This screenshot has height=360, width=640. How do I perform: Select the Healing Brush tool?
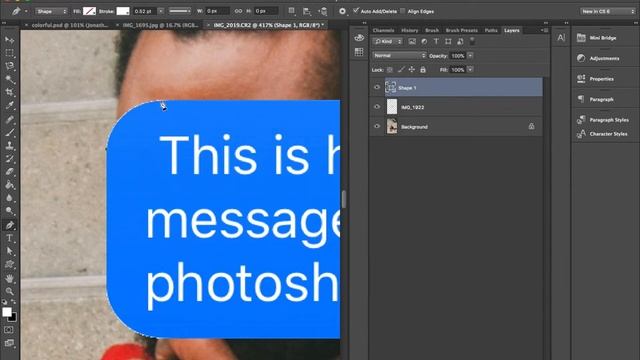(9, 119)
